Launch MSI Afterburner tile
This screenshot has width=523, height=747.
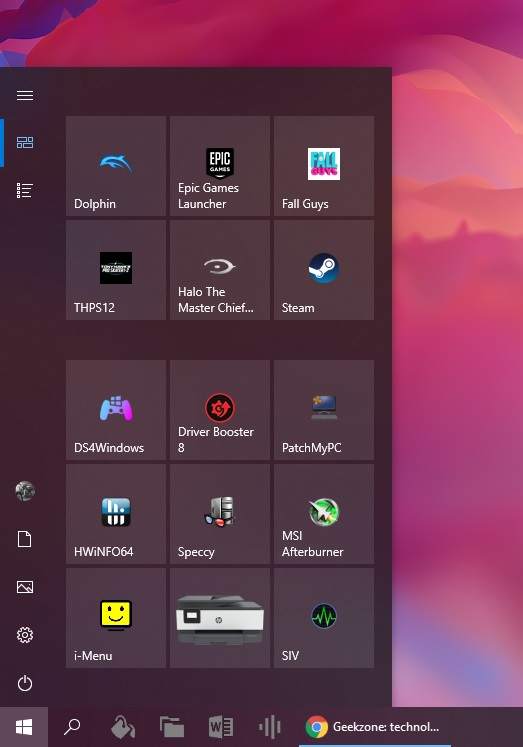(324, 514)
